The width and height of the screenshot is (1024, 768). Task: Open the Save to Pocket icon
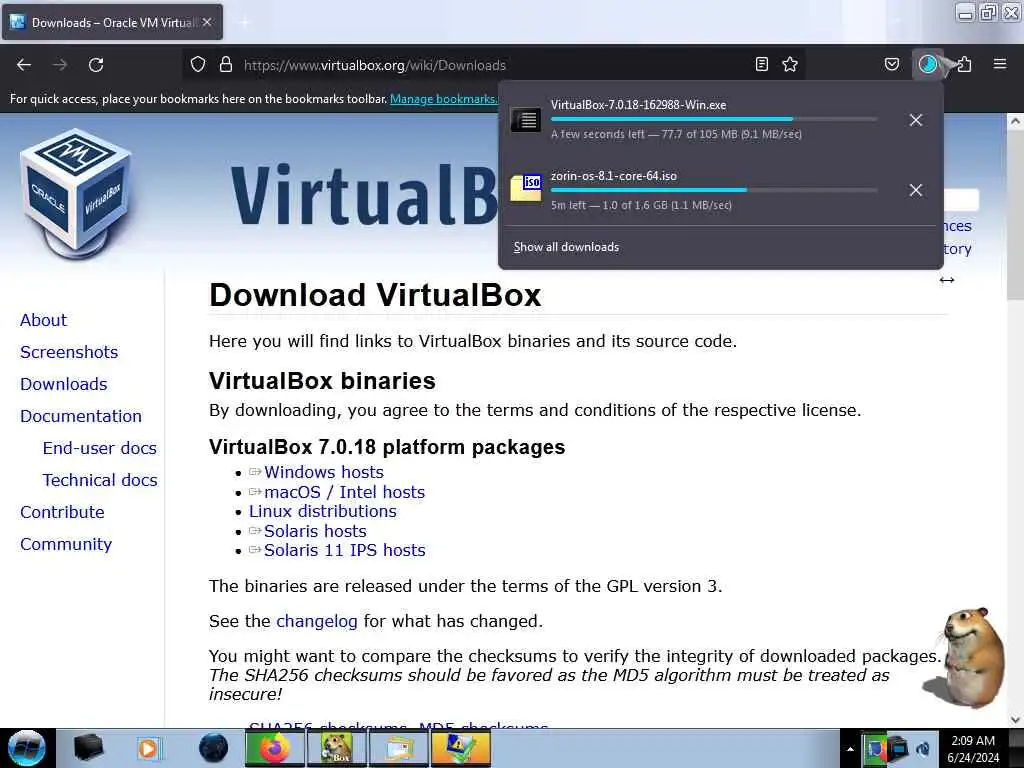891,64
